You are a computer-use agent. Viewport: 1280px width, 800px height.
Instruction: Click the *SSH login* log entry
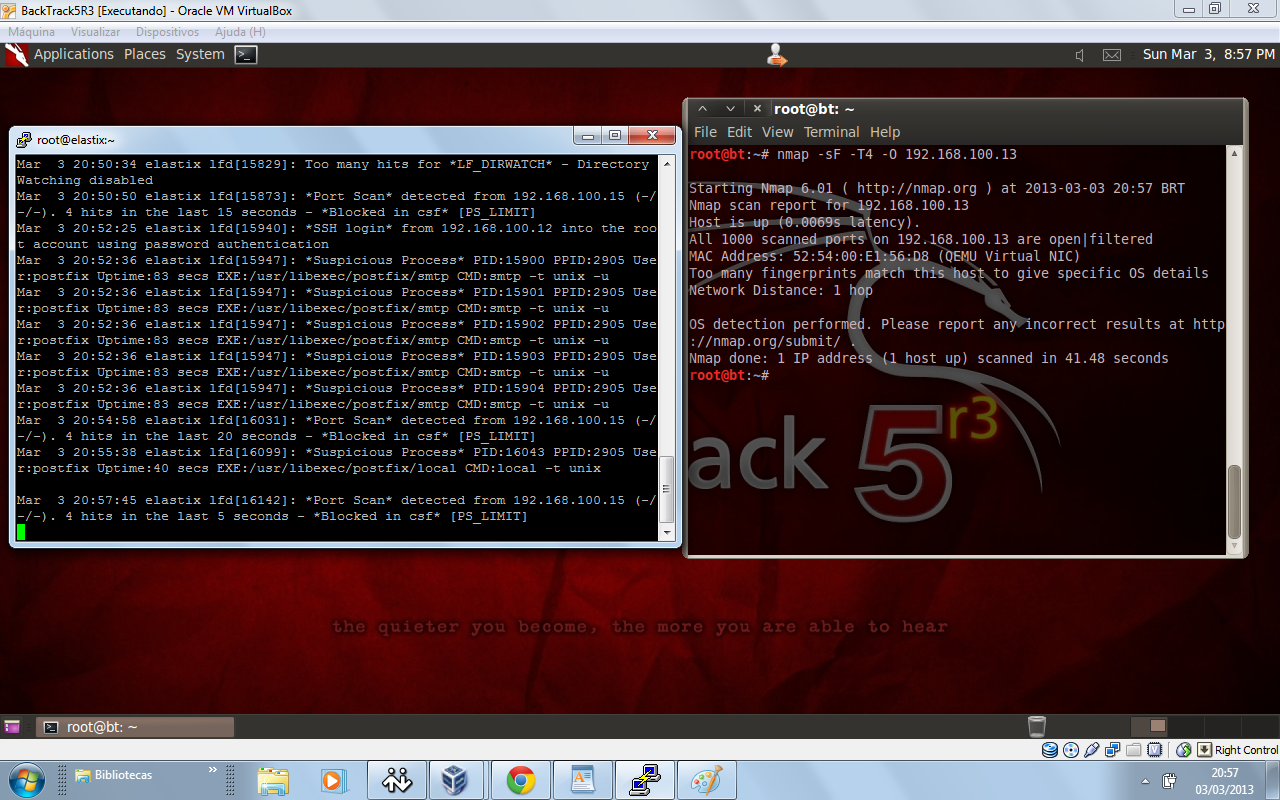pyautogui.click(x=336, y=236)
